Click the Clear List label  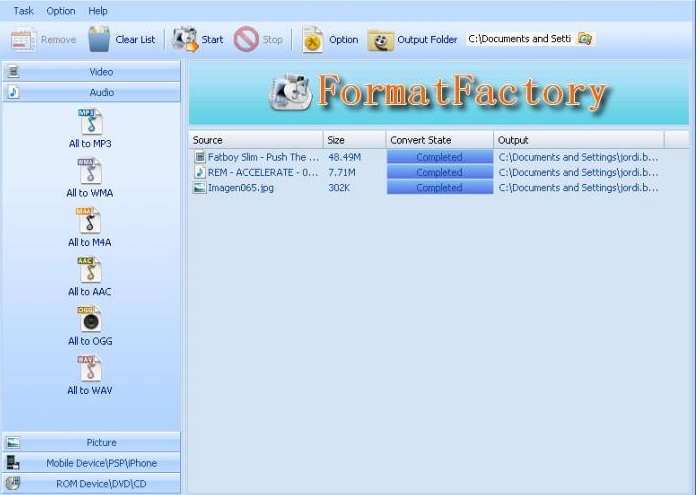135,40
